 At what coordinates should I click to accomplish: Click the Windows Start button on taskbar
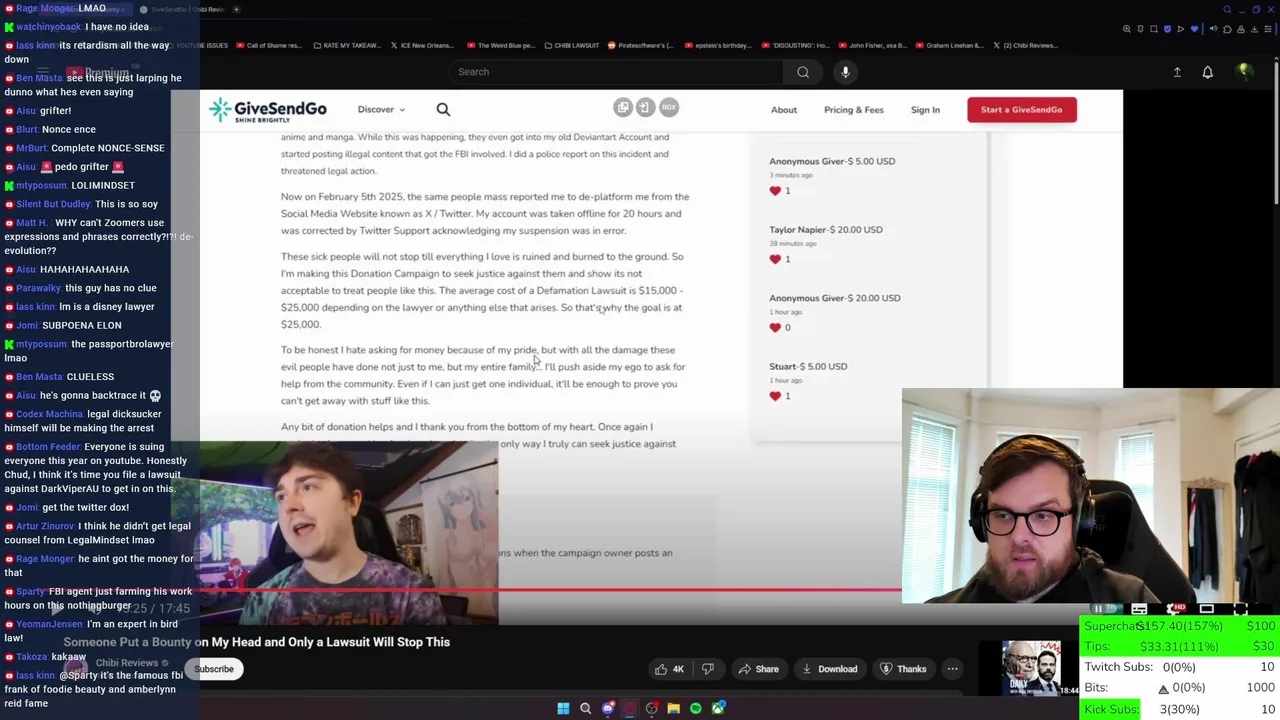click(563, 708)
